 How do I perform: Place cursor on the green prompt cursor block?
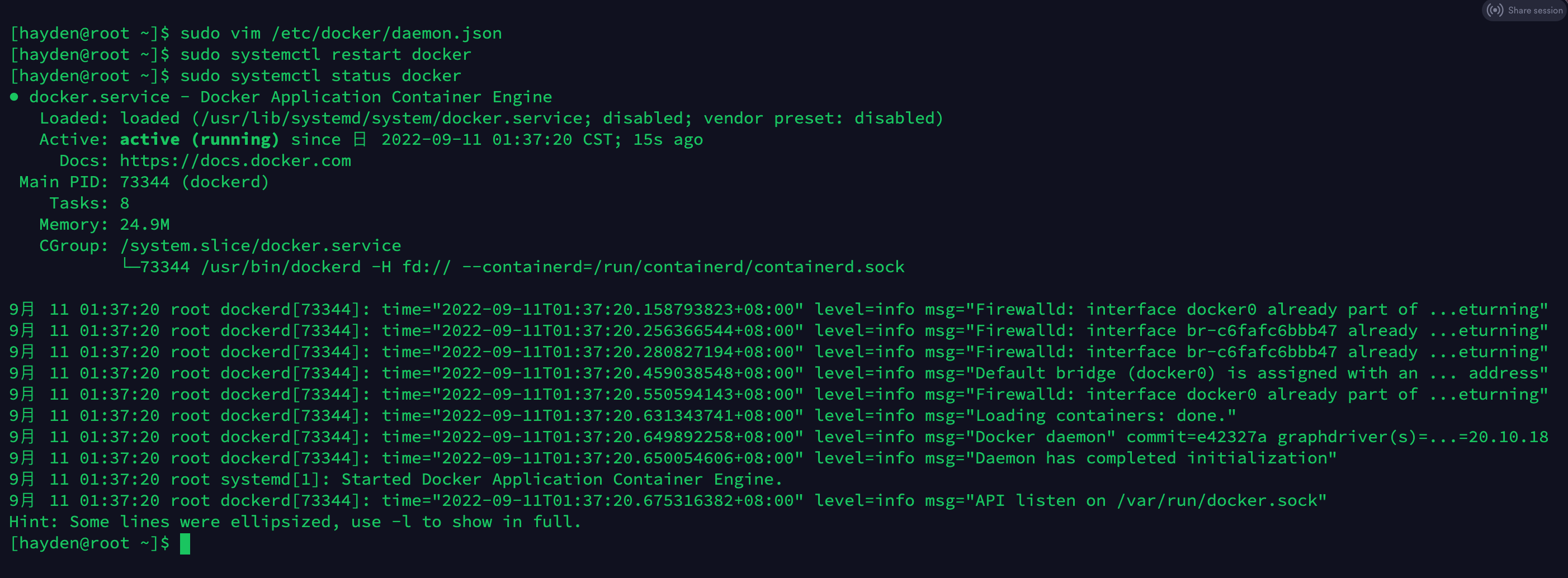pyautogui.click(x=185, y=543)
